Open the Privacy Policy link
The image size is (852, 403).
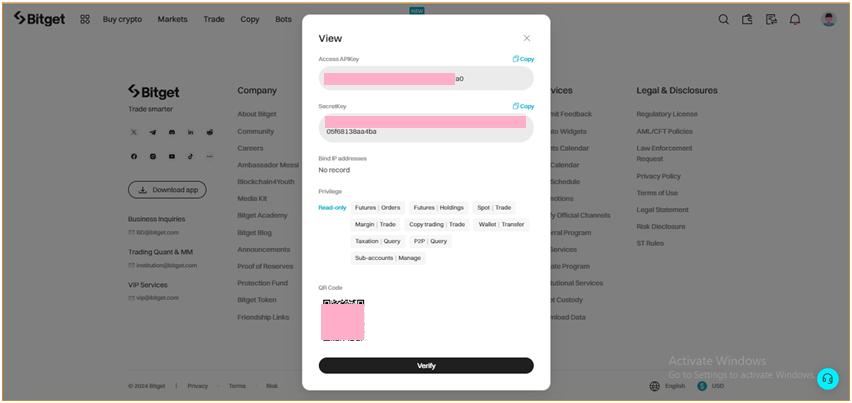point(659,177)
